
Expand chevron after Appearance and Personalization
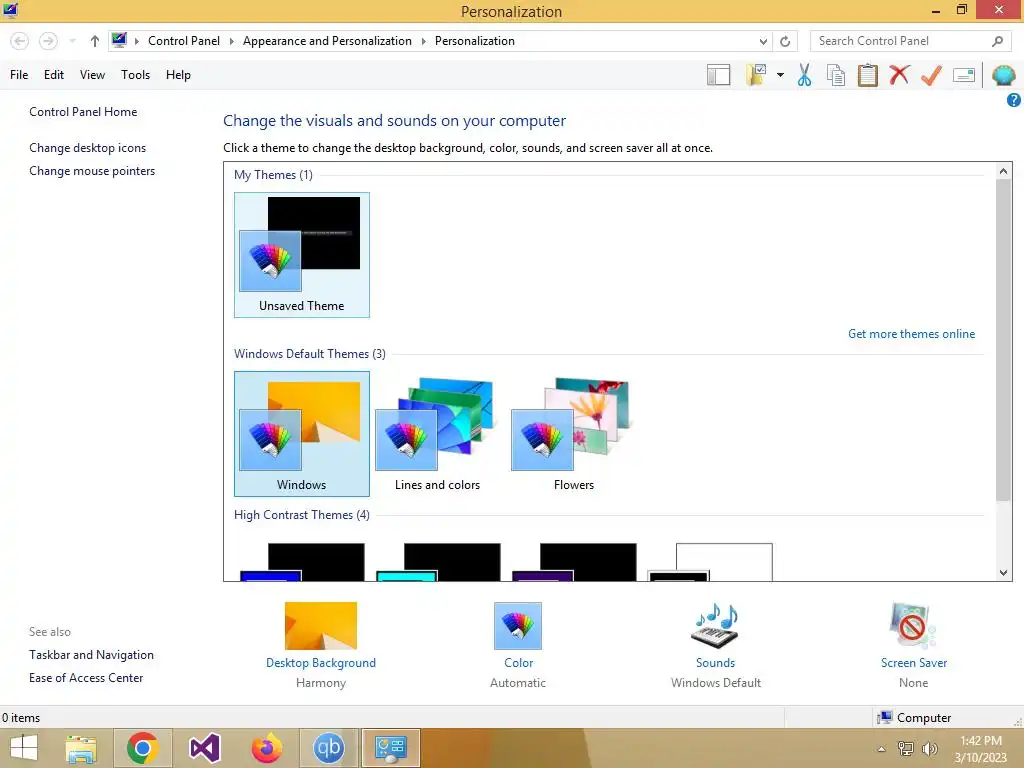coord(423,41)
